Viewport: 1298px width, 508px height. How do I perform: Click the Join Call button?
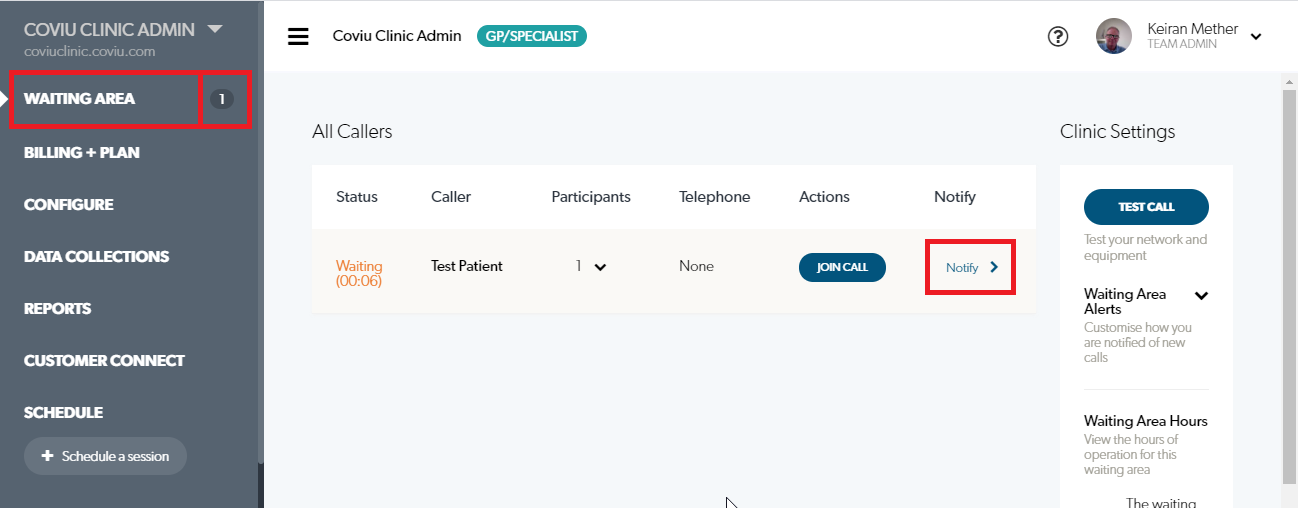tap(842, 267)
